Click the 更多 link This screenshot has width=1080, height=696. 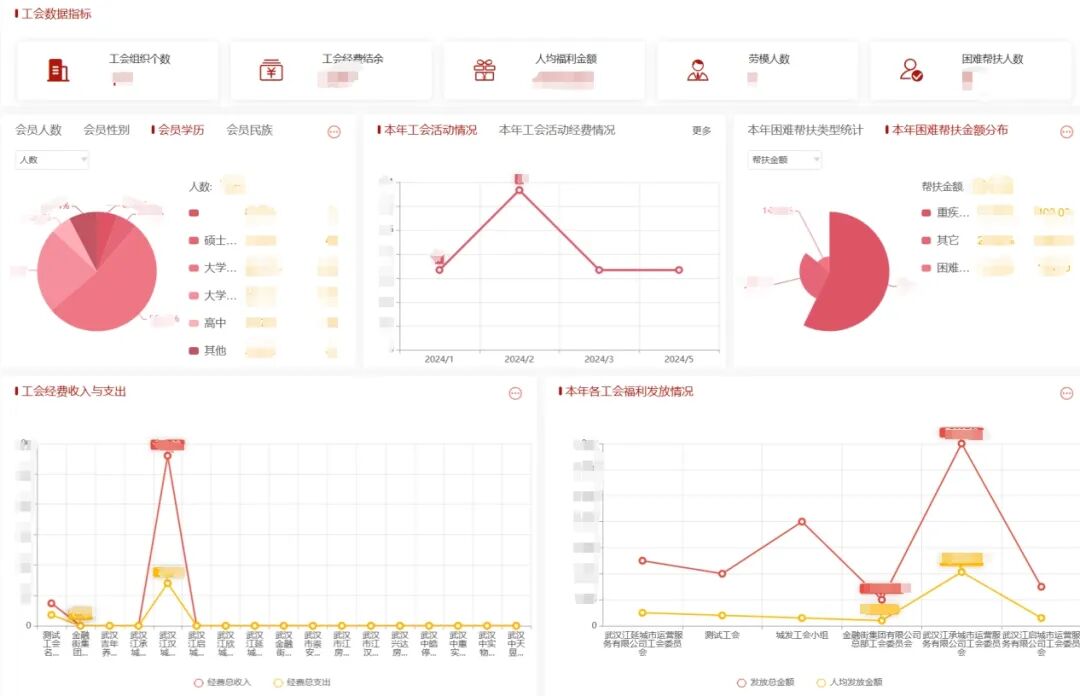(703, 131)
